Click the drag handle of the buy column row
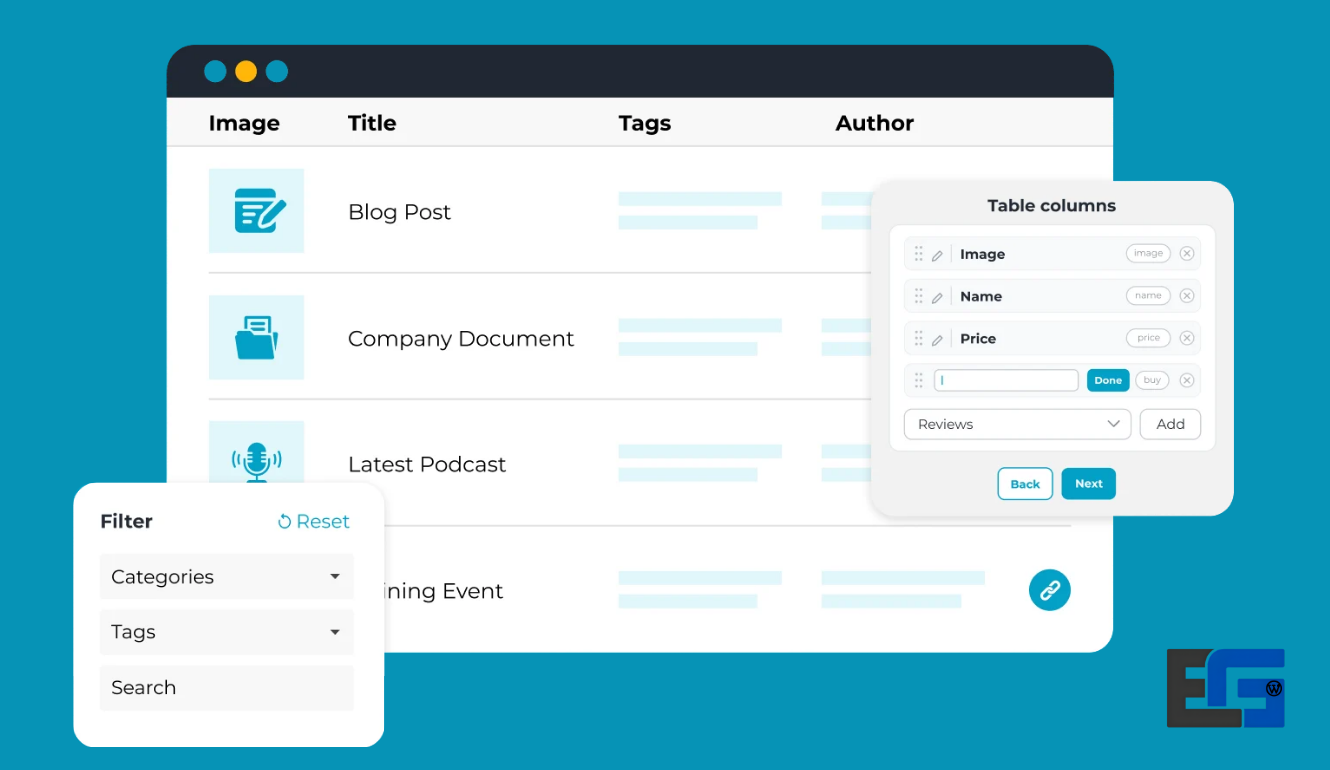This screenshot has height=770, width=1330. point(918,380)
